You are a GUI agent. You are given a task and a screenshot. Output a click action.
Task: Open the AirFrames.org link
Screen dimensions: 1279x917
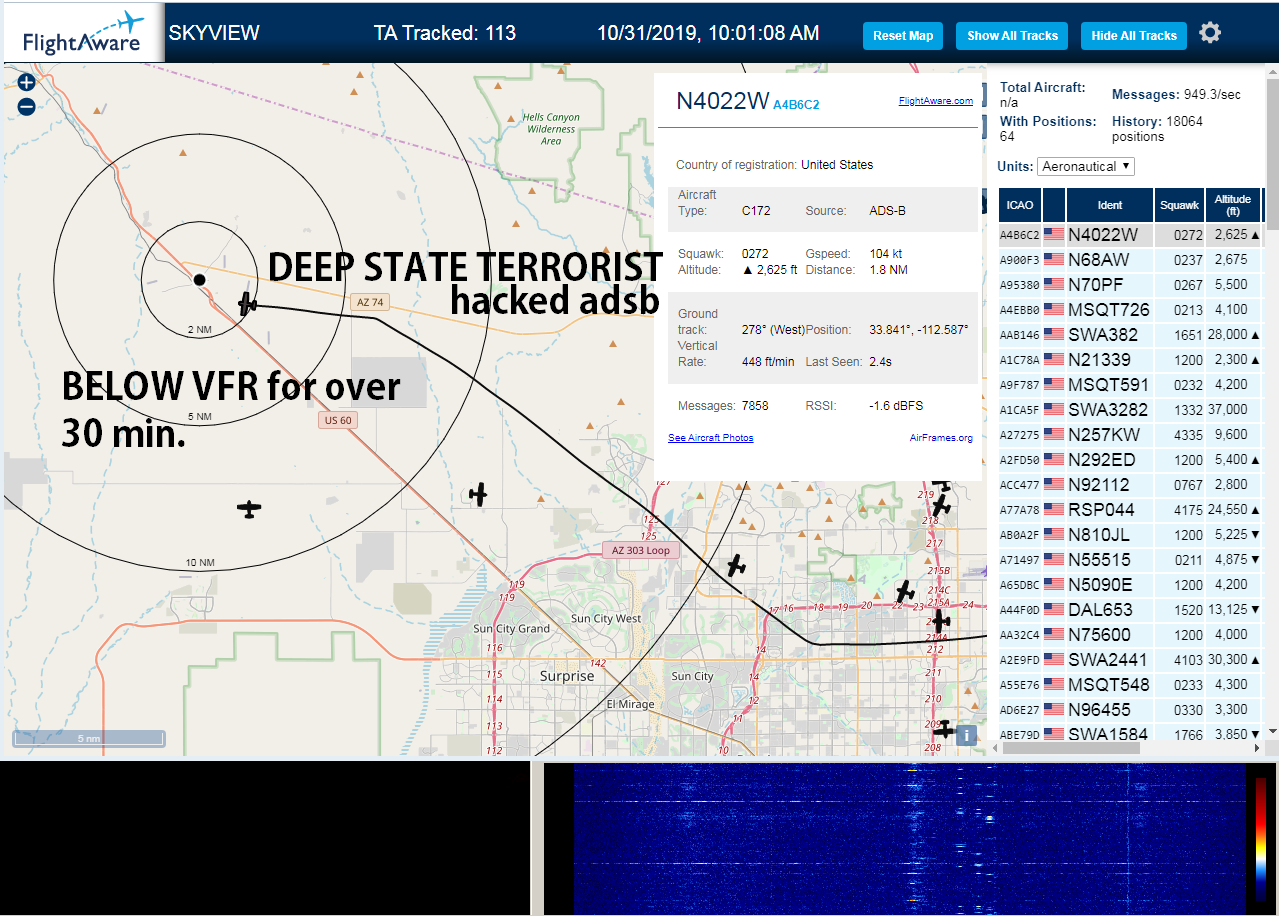click(941, 438)
